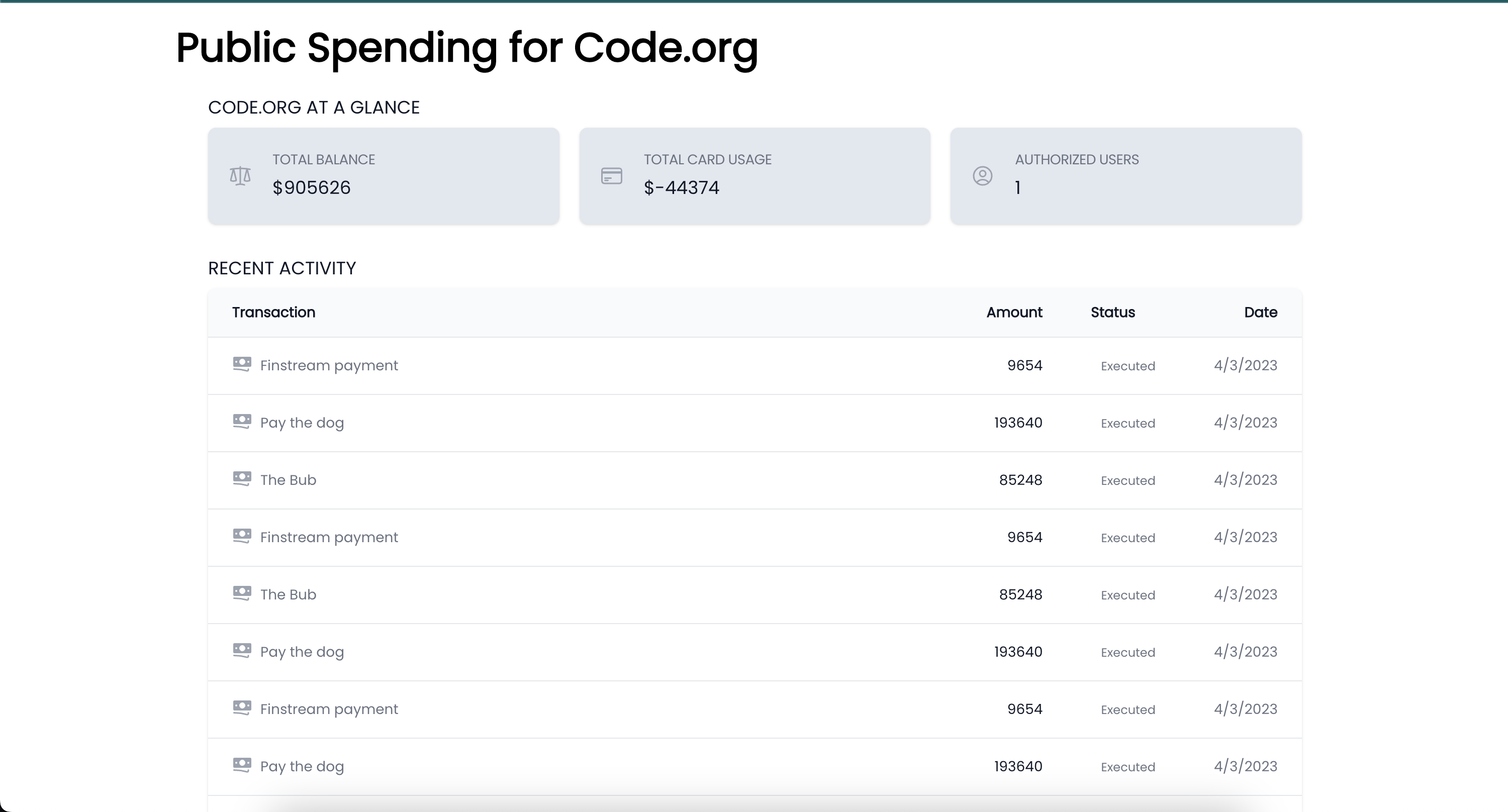Click the Status column header

1112,313
